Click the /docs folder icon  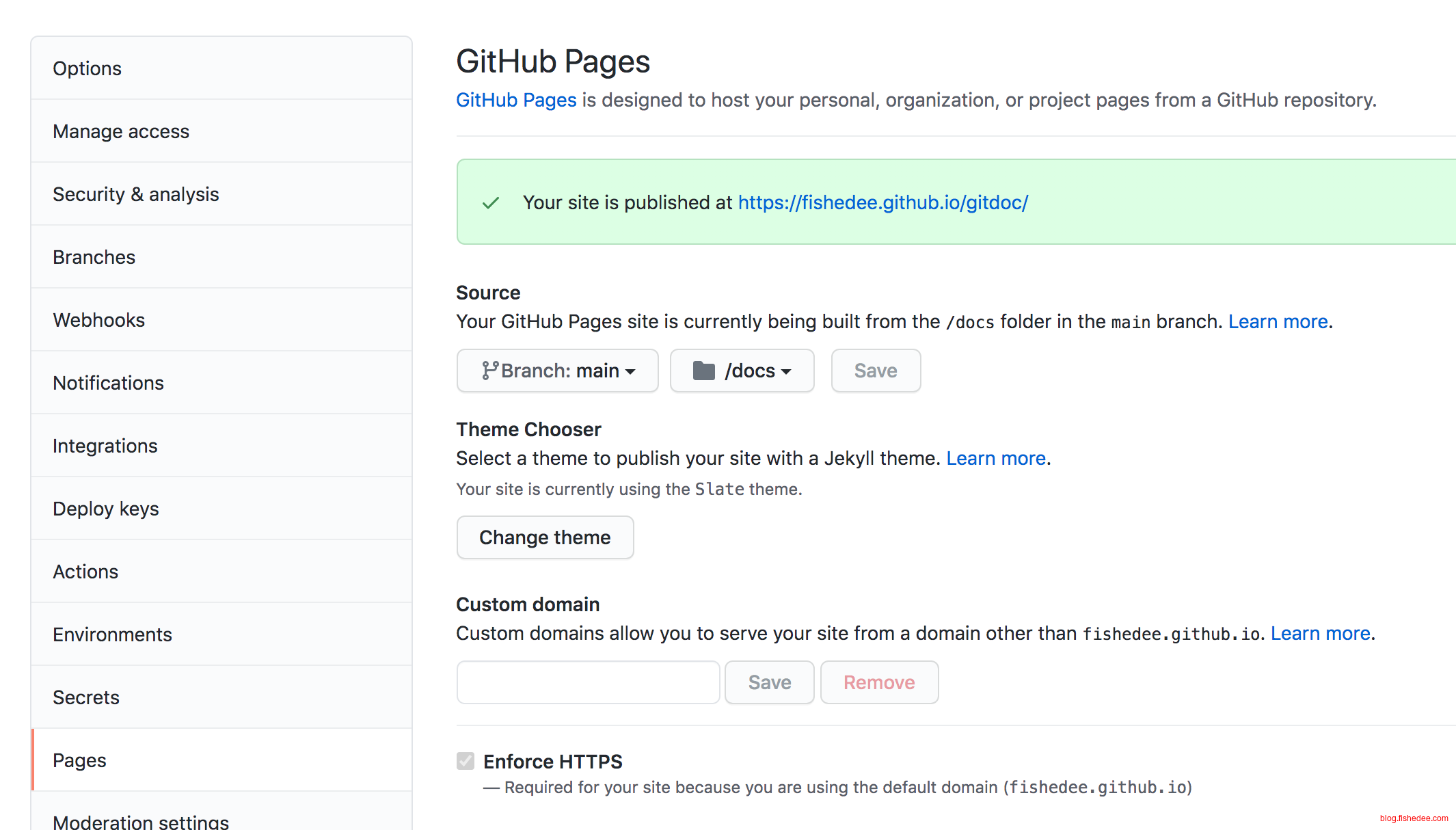[703, 371]
